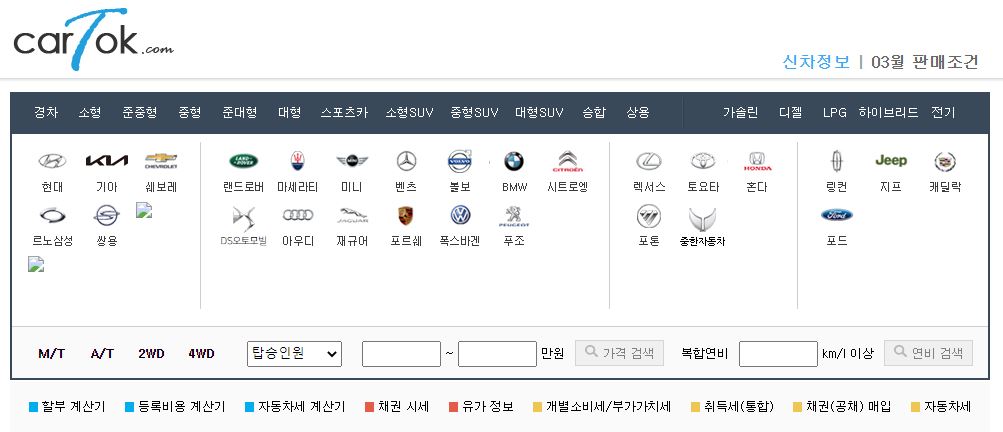This screenshot has height=432, width=1003.
Task: Click the 가격 검색 price search button
Action: click(x=619, y=353)
